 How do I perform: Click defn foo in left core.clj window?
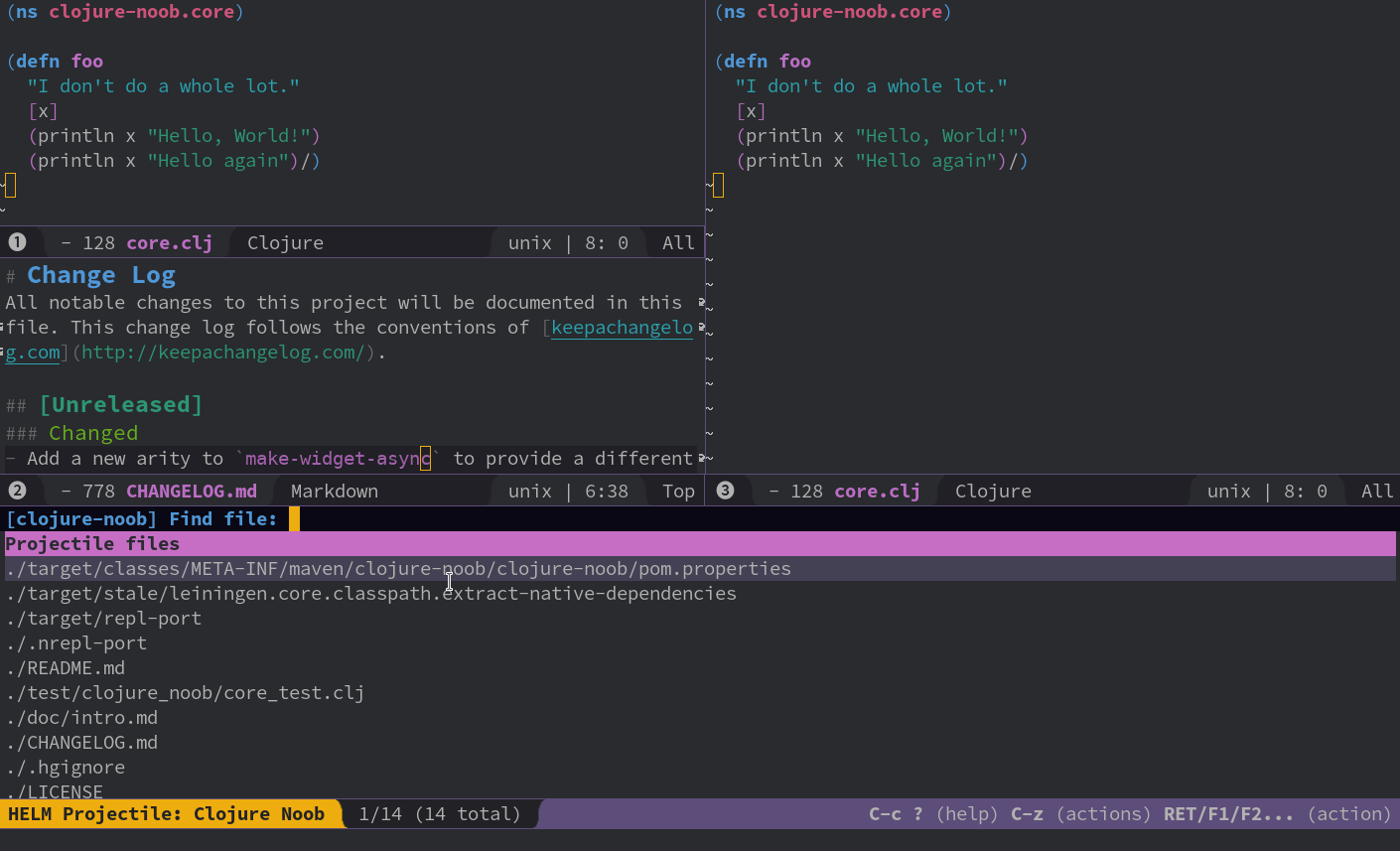tap(59, 62)
